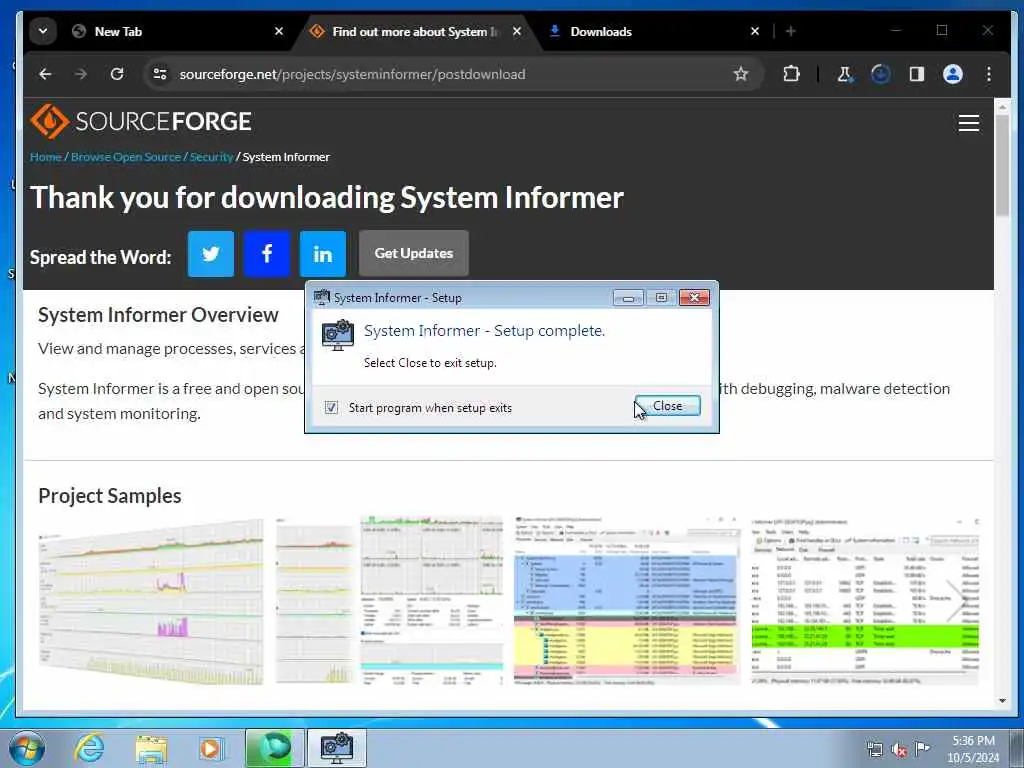This screenshot has width=1024, height=768.
Task: Click the SourceForge logo
Action: 141,121
